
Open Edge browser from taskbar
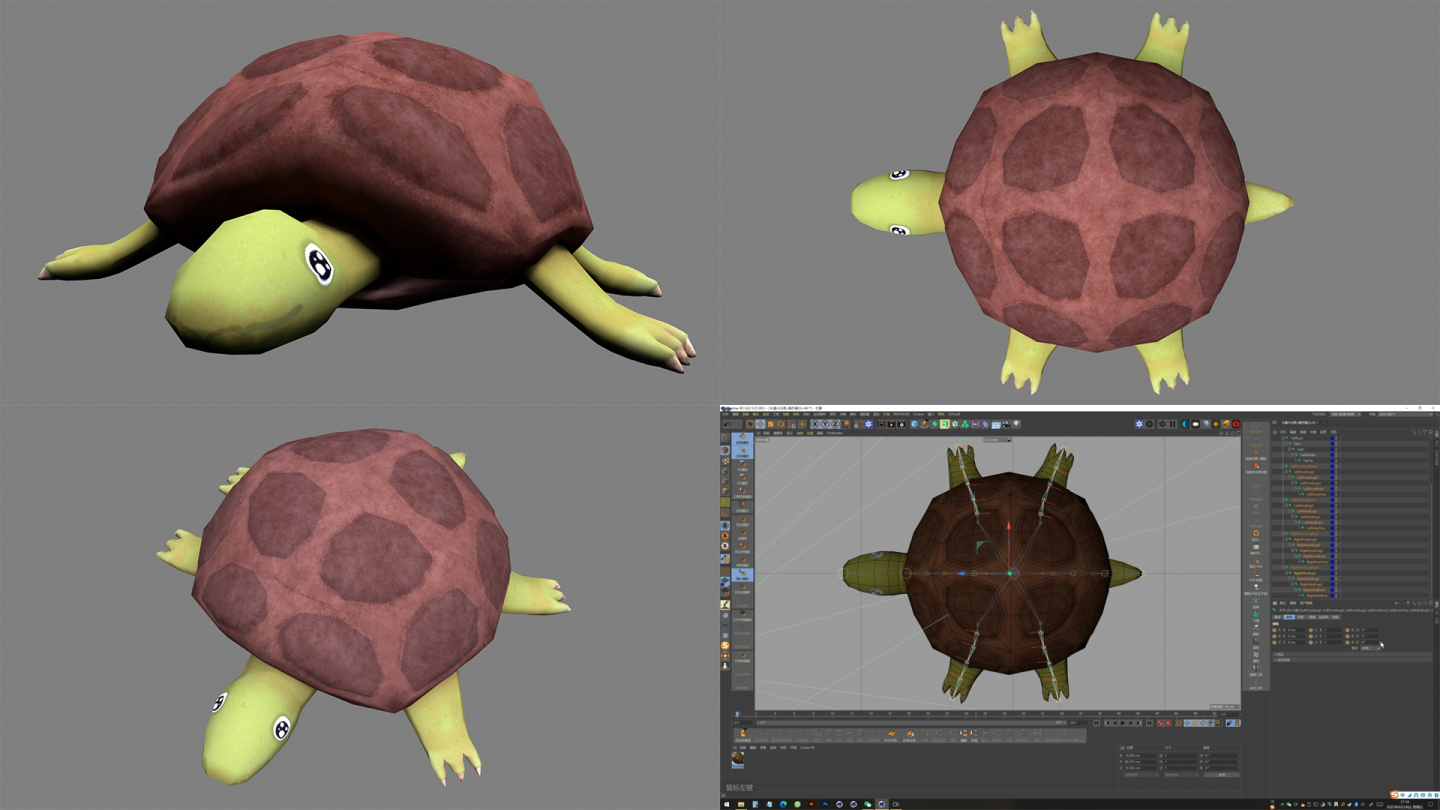(783, 804)
